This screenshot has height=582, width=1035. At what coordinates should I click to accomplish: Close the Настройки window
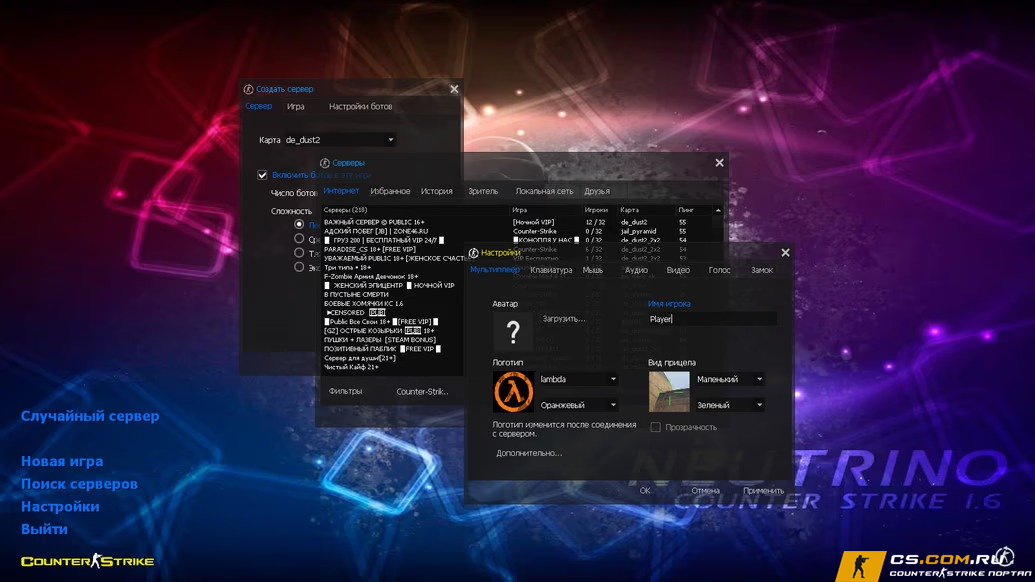tap(785, 253)
